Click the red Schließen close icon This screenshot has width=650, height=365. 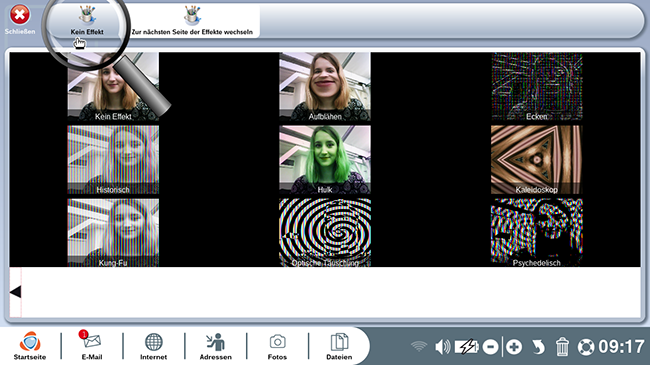click(x=19, y=15)
